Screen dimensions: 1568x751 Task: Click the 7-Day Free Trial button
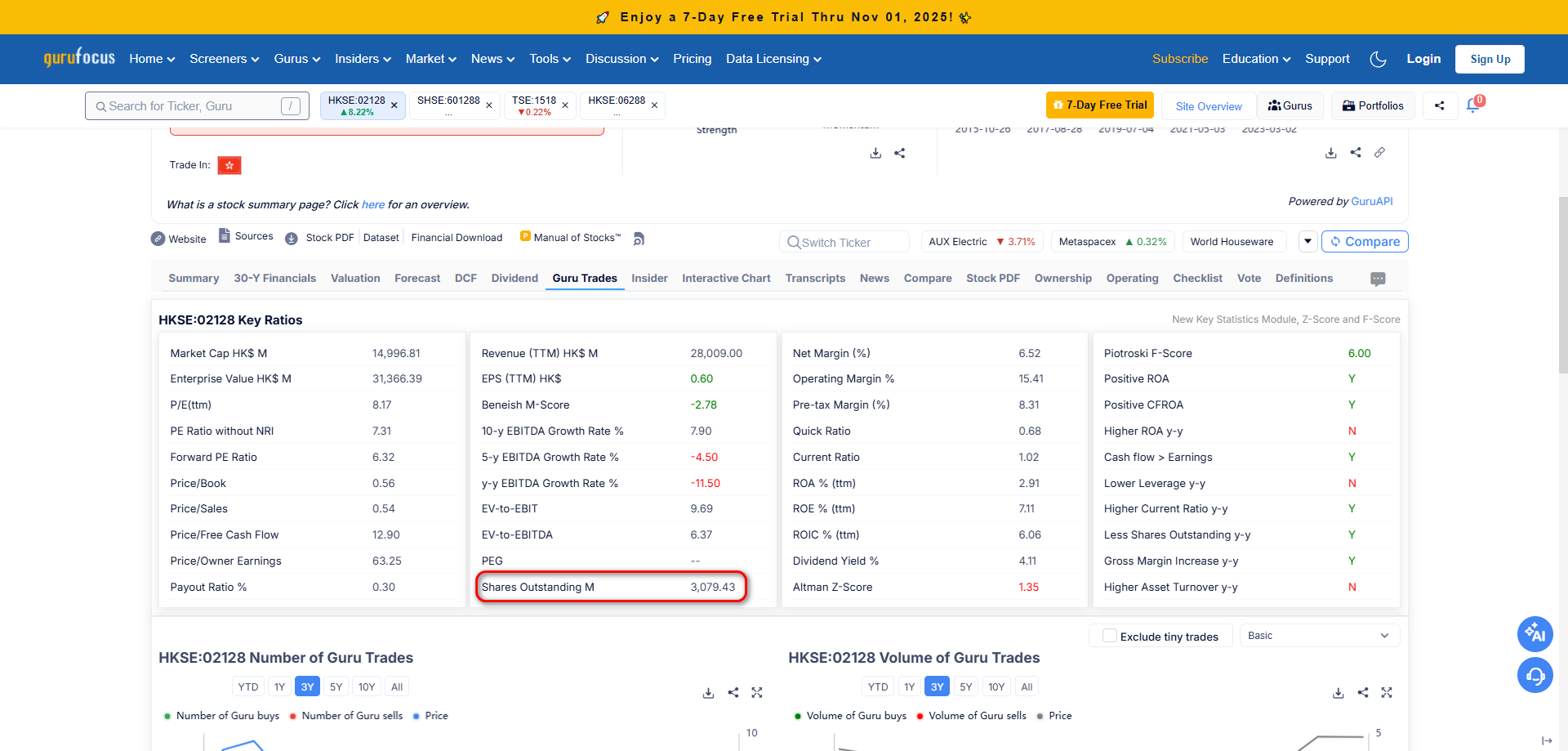(x=1099, y=105)
